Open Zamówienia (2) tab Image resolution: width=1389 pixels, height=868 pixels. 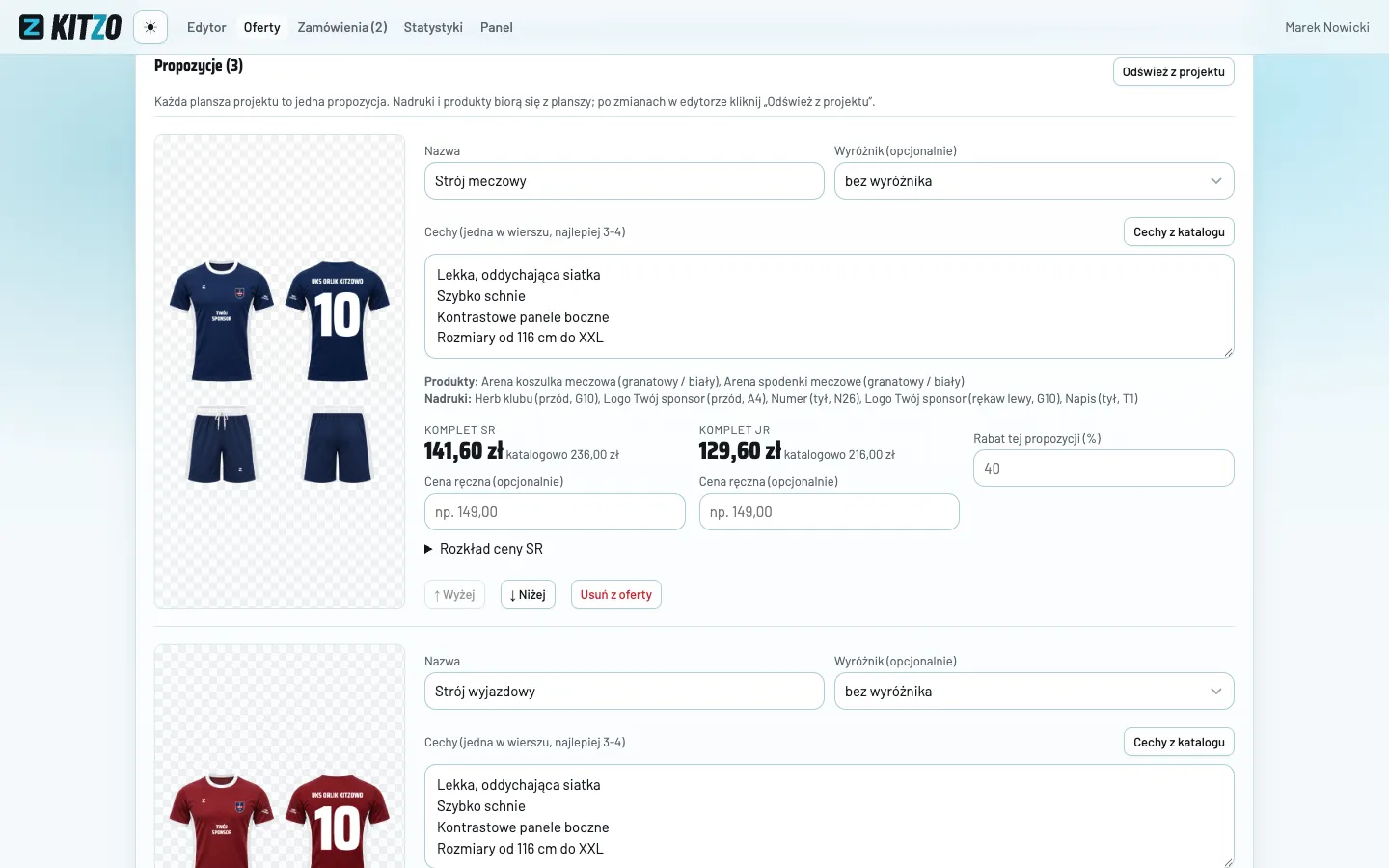[342, 27]
